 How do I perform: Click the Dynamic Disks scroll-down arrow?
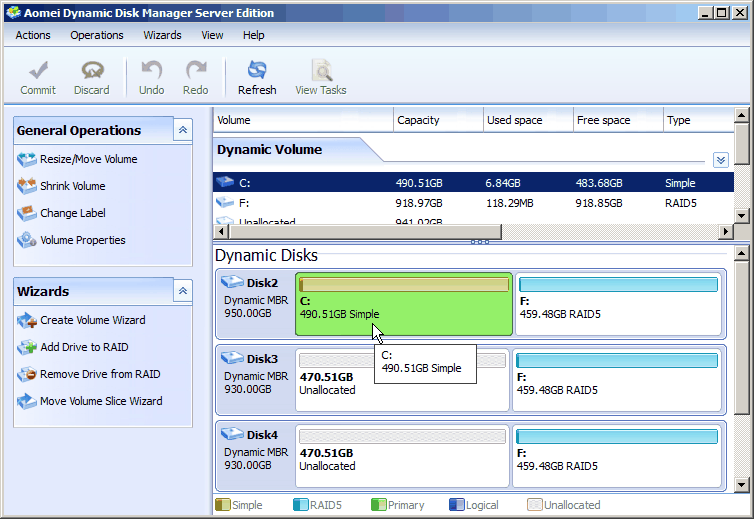(741, 485)
